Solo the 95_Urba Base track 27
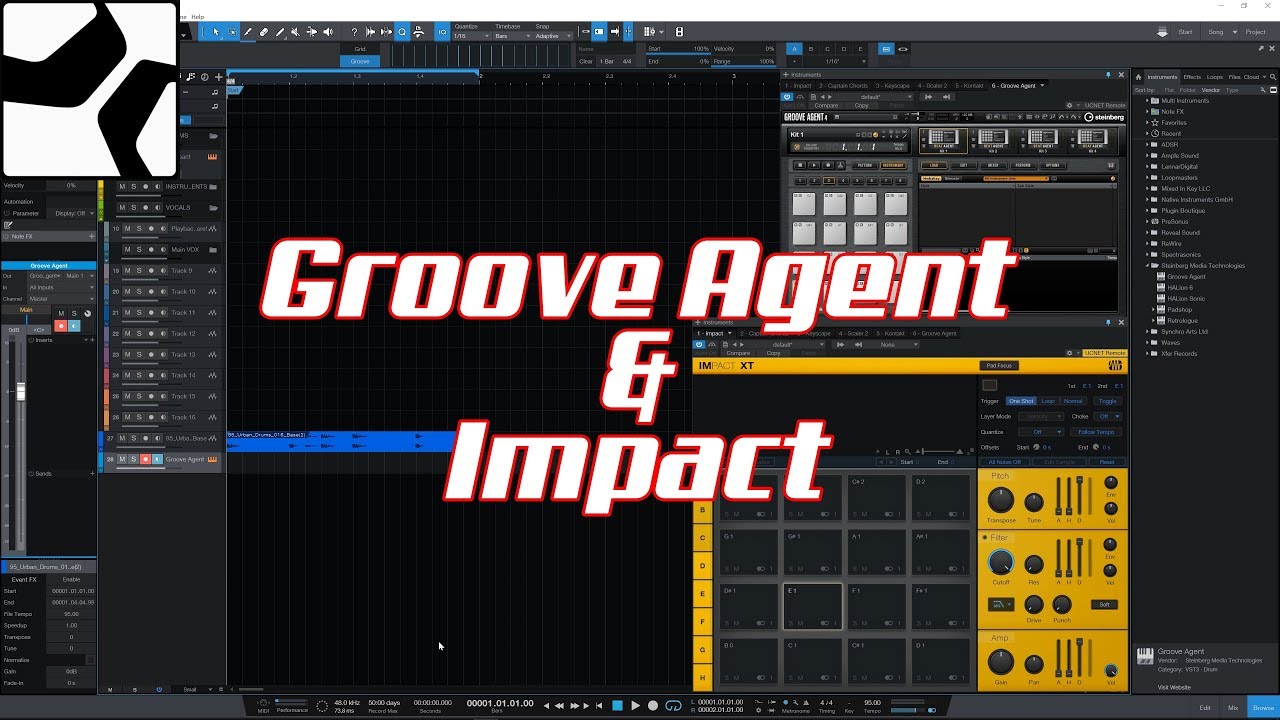Screen dimensions: 1280x720 coord(134,438)
